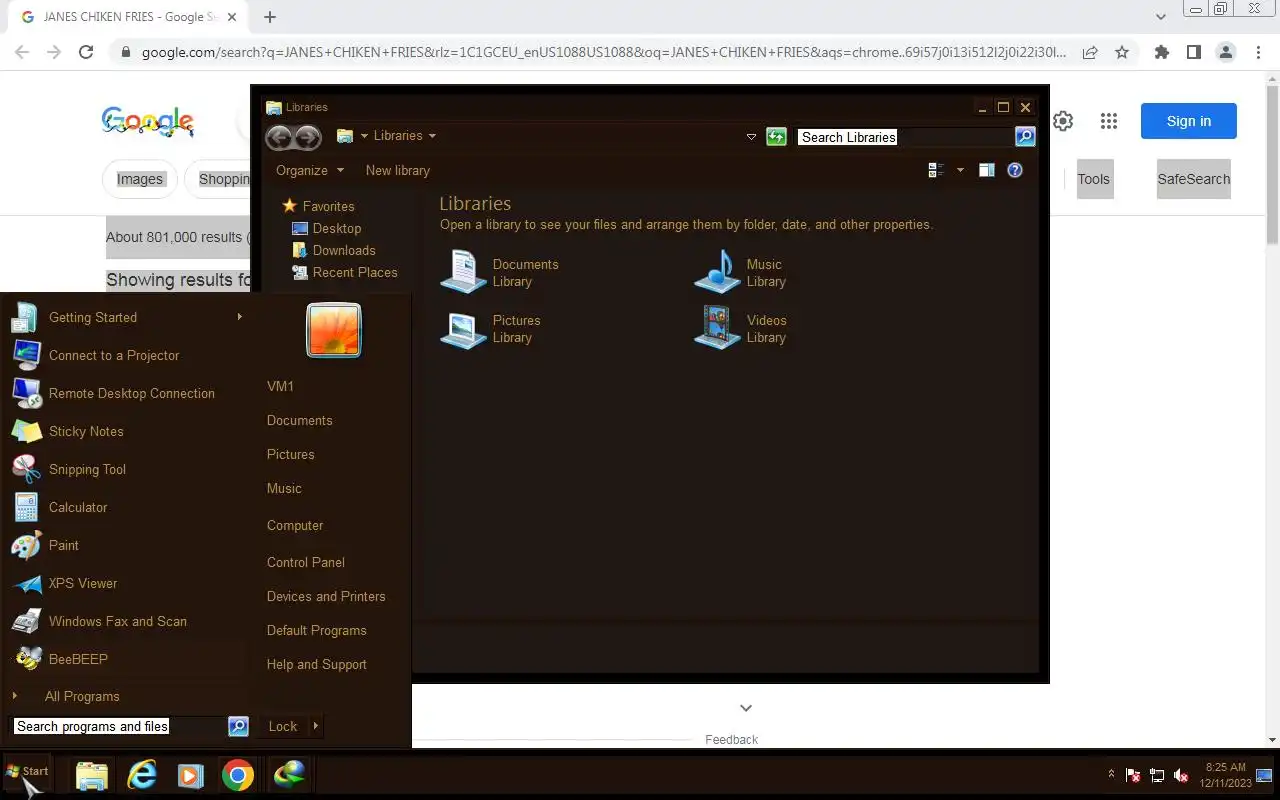Click New library button
The height and width of the screenshot is (800, 1280).
pos(398,170)
